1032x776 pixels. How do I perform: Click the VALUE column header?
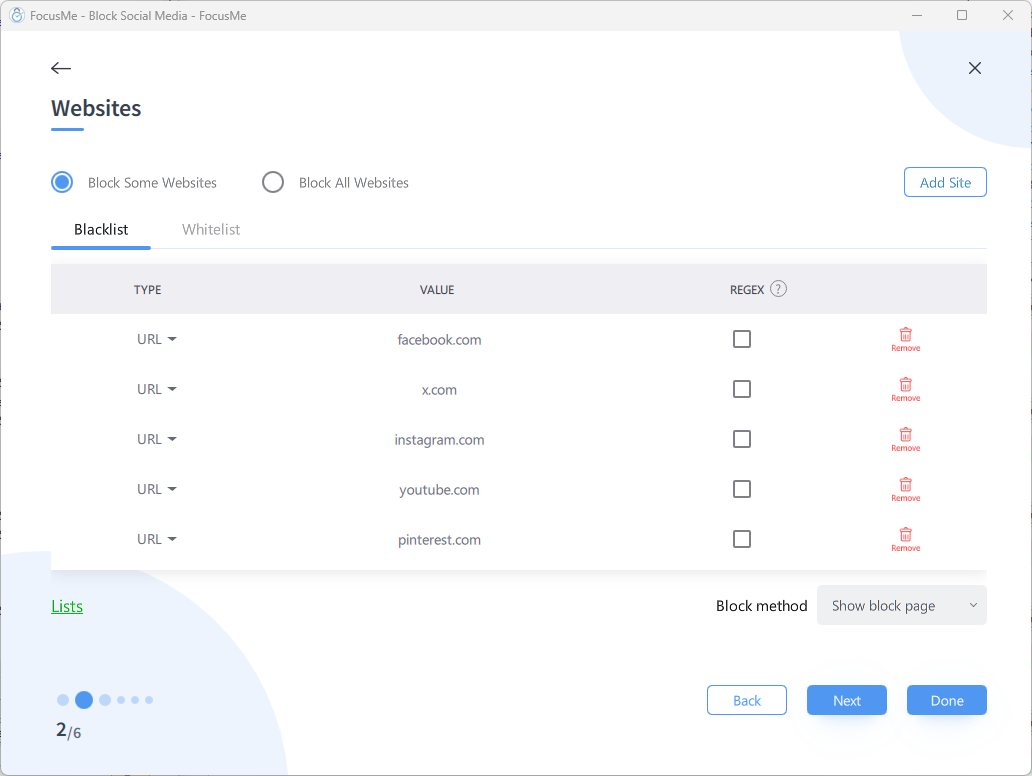(x=437, y=290)
